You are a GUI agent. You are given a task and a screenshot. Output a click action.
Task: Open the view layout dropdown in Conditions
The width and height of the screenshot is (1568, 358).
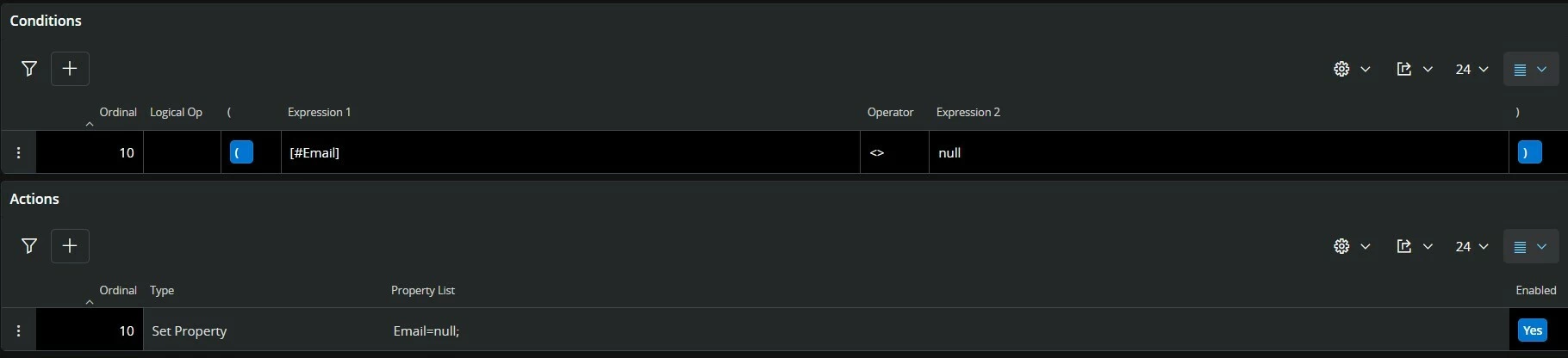click(1530, 69)
